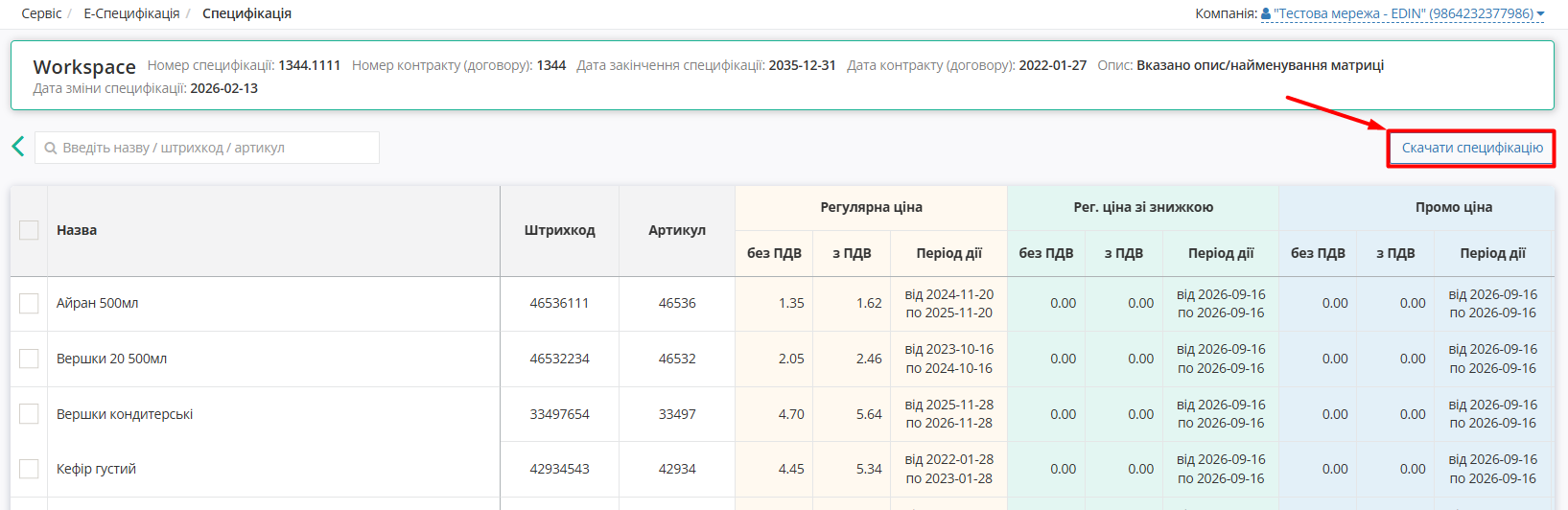
Task: Click barcode 46536111
Action: (560, 303)
